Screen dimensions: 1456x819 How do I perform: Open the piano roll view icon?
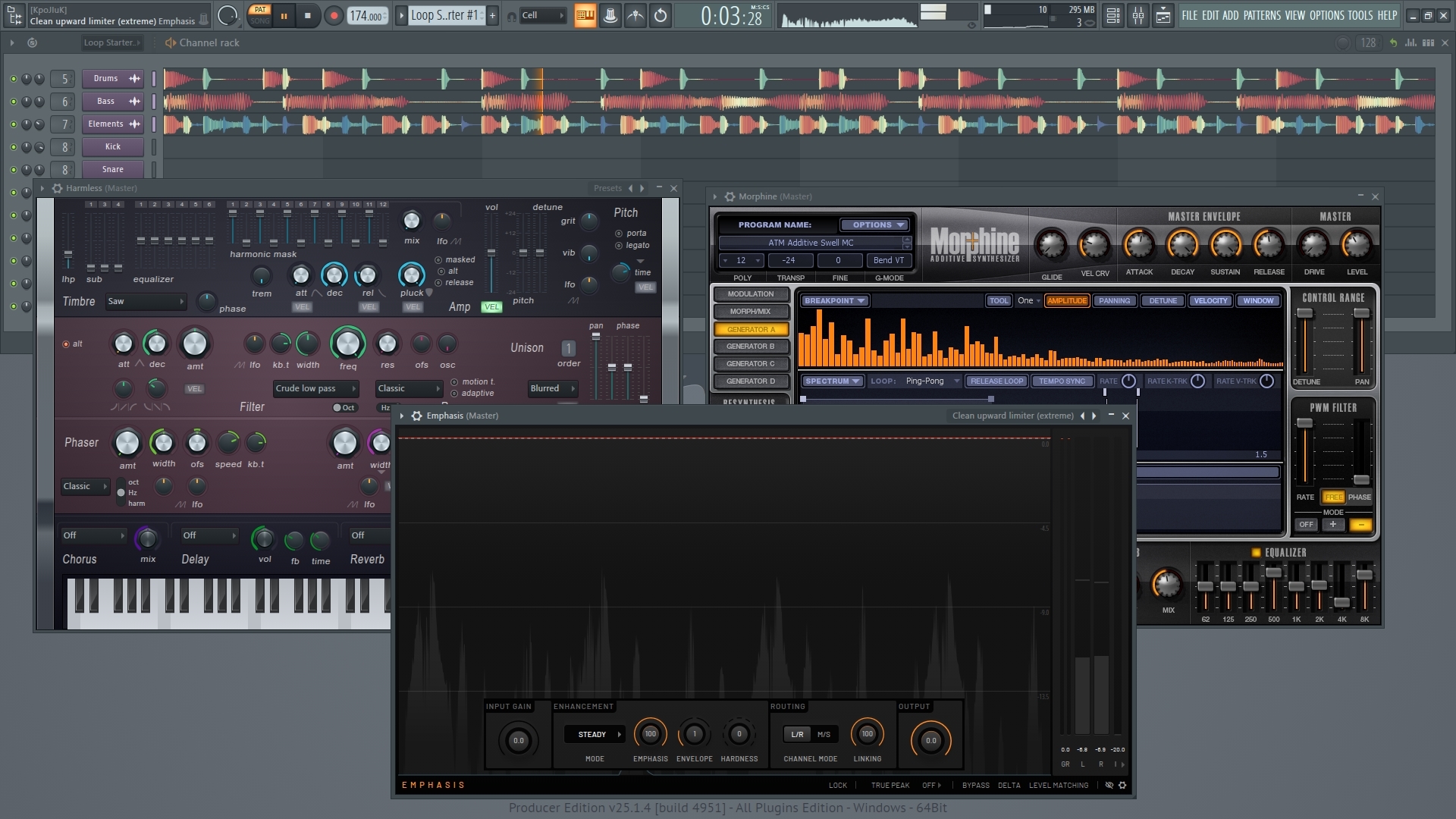[x=1163, y=16]
